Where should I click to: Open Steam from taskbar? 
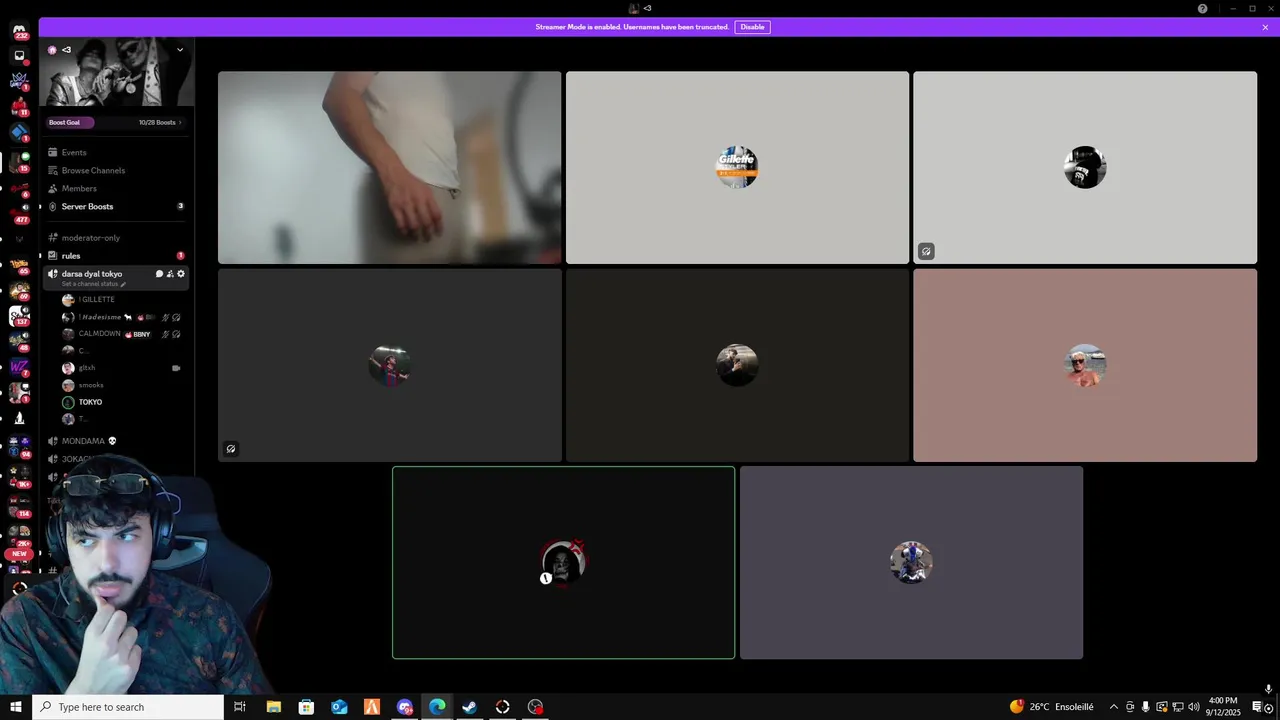click(470, 707)
